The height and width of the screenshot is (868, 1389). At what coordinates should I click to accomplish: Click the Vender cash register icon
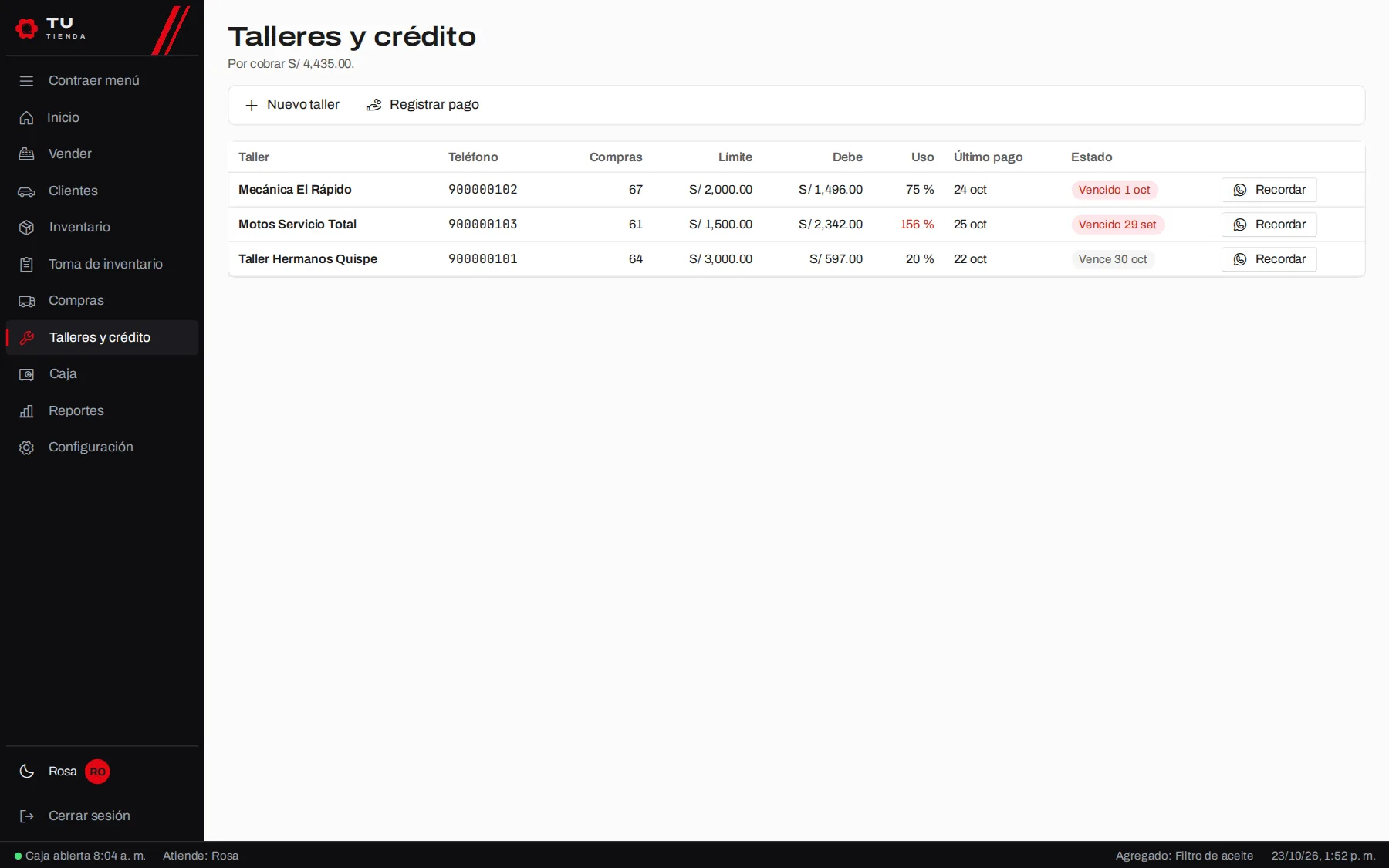tap(26, 154)
